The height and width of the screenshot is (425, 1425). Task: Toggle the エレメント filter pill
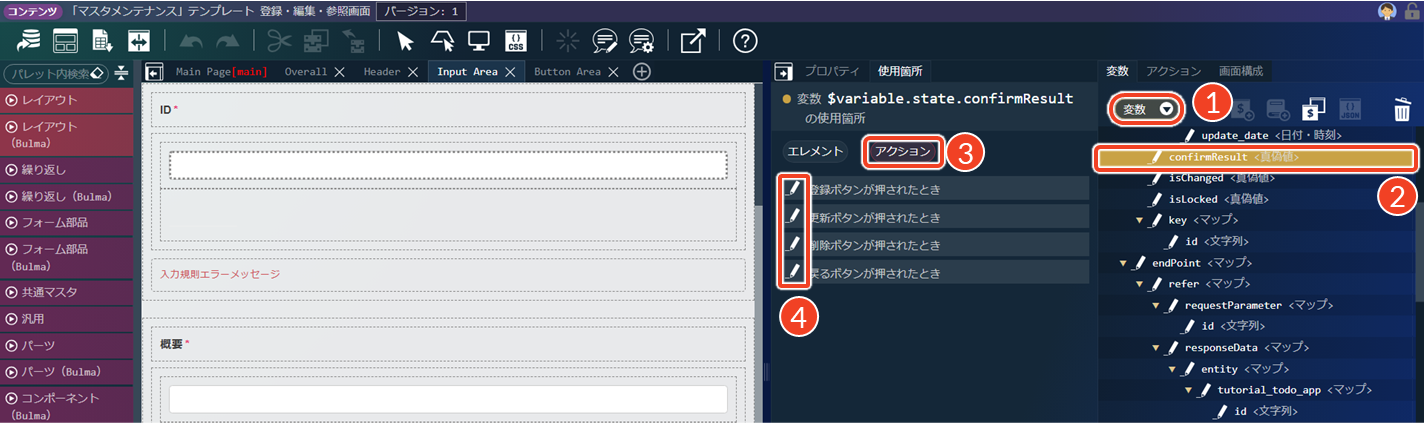point(815,152)
